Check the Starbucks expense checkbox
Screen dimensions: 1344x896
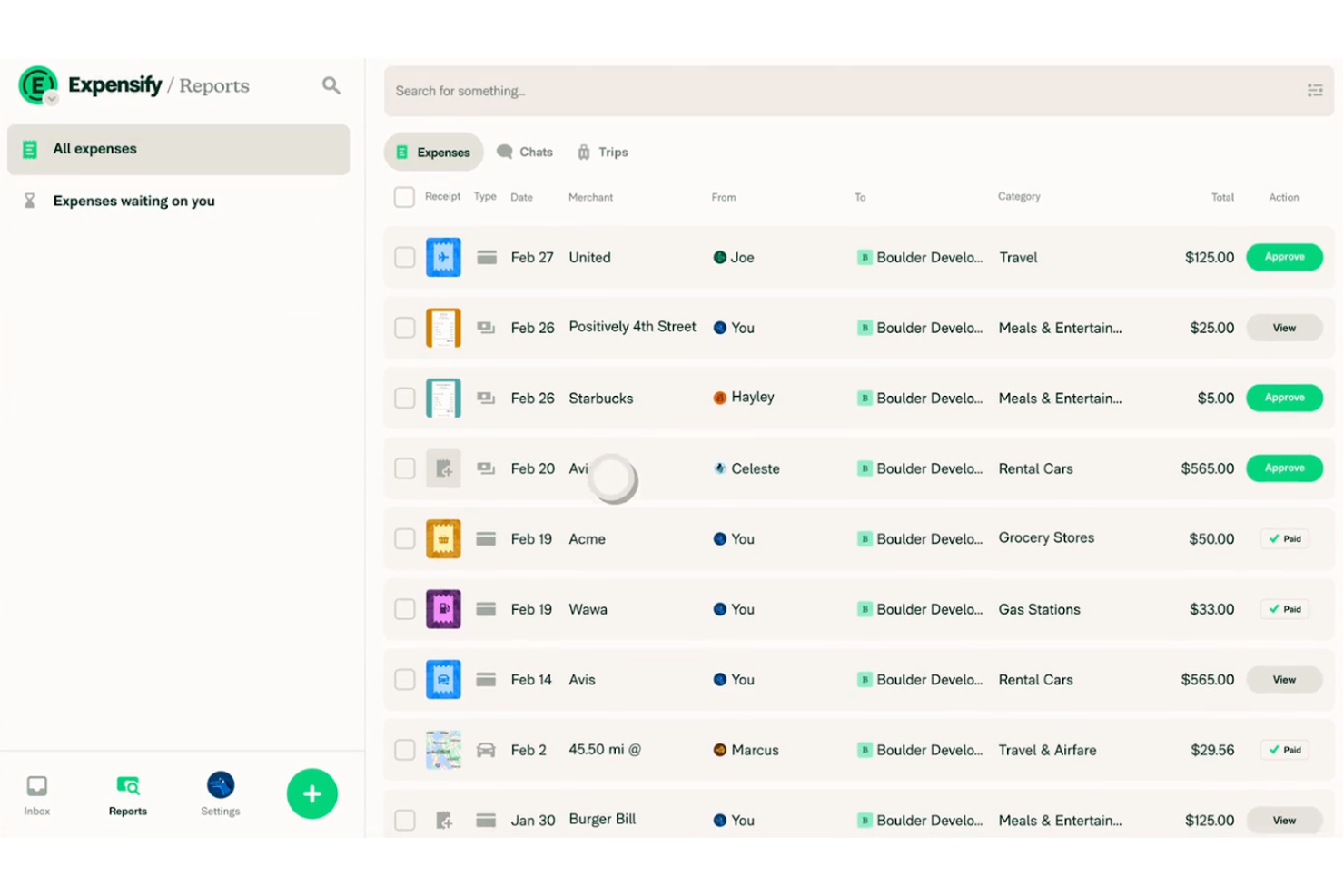(x=403, y=398)
